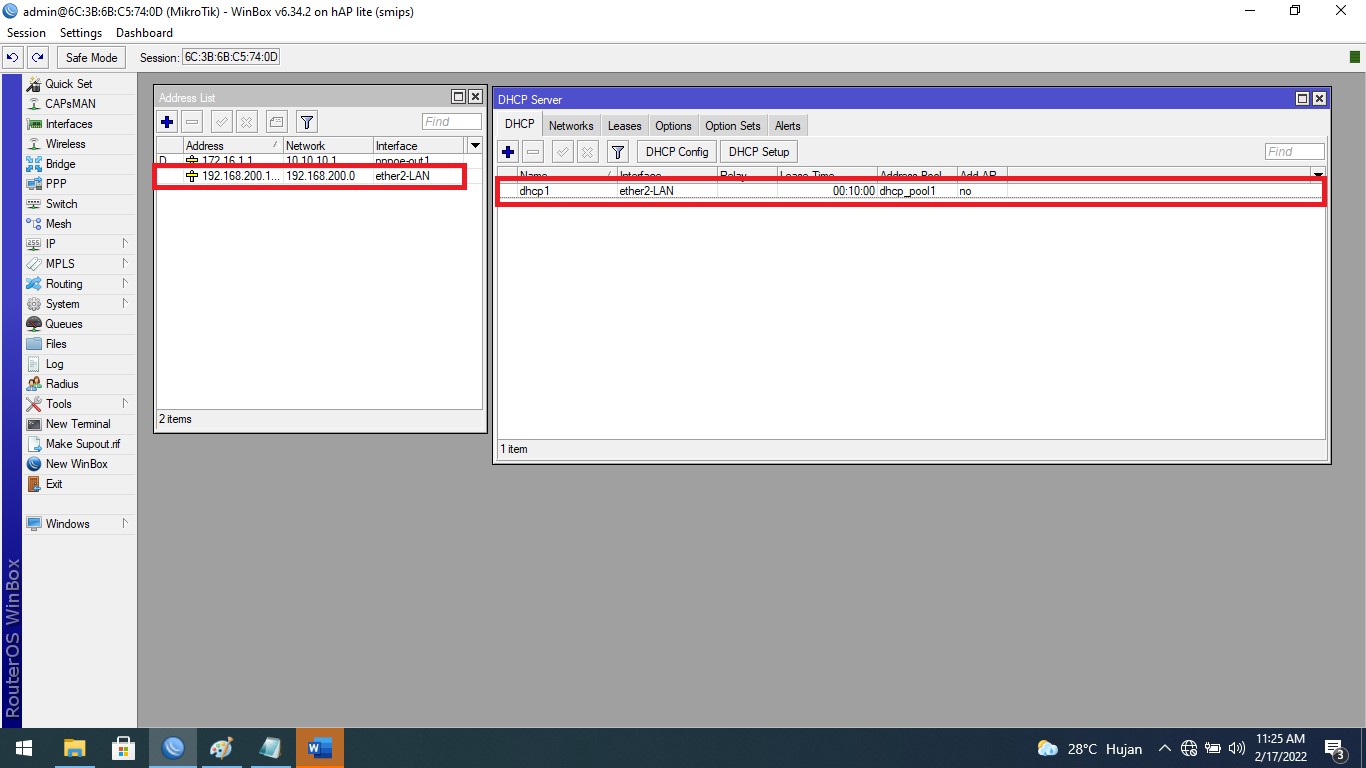Open Microsoft Word from the taskbar
The image size is (1366, 768).
click(x=320, y=748)
